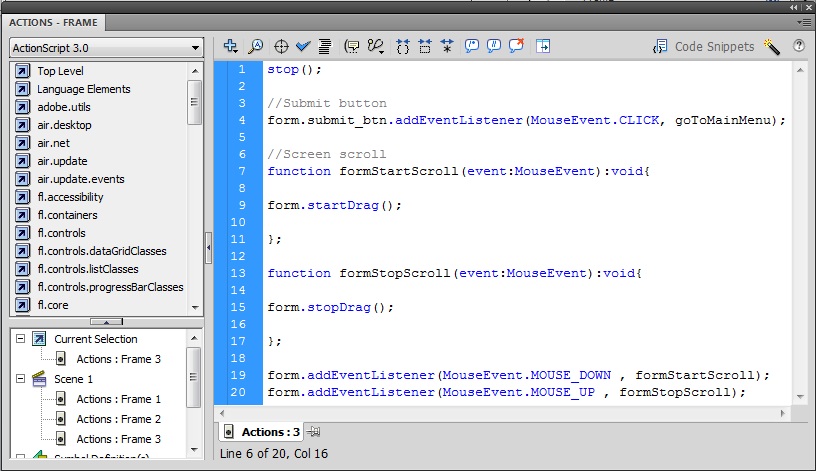Open fl.controls.listClasses package

88,269
